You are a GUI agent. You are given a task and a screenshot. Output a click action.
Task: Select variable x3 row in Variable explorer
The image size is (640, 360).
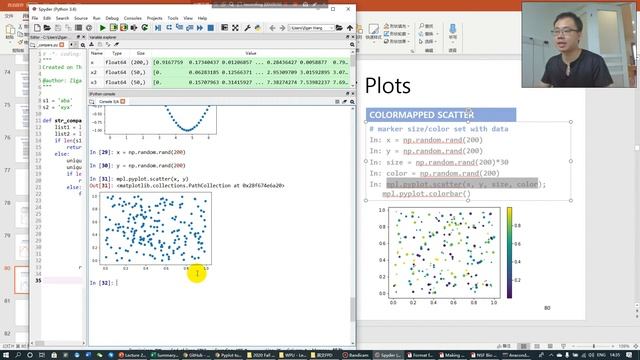tap(219, 82)
